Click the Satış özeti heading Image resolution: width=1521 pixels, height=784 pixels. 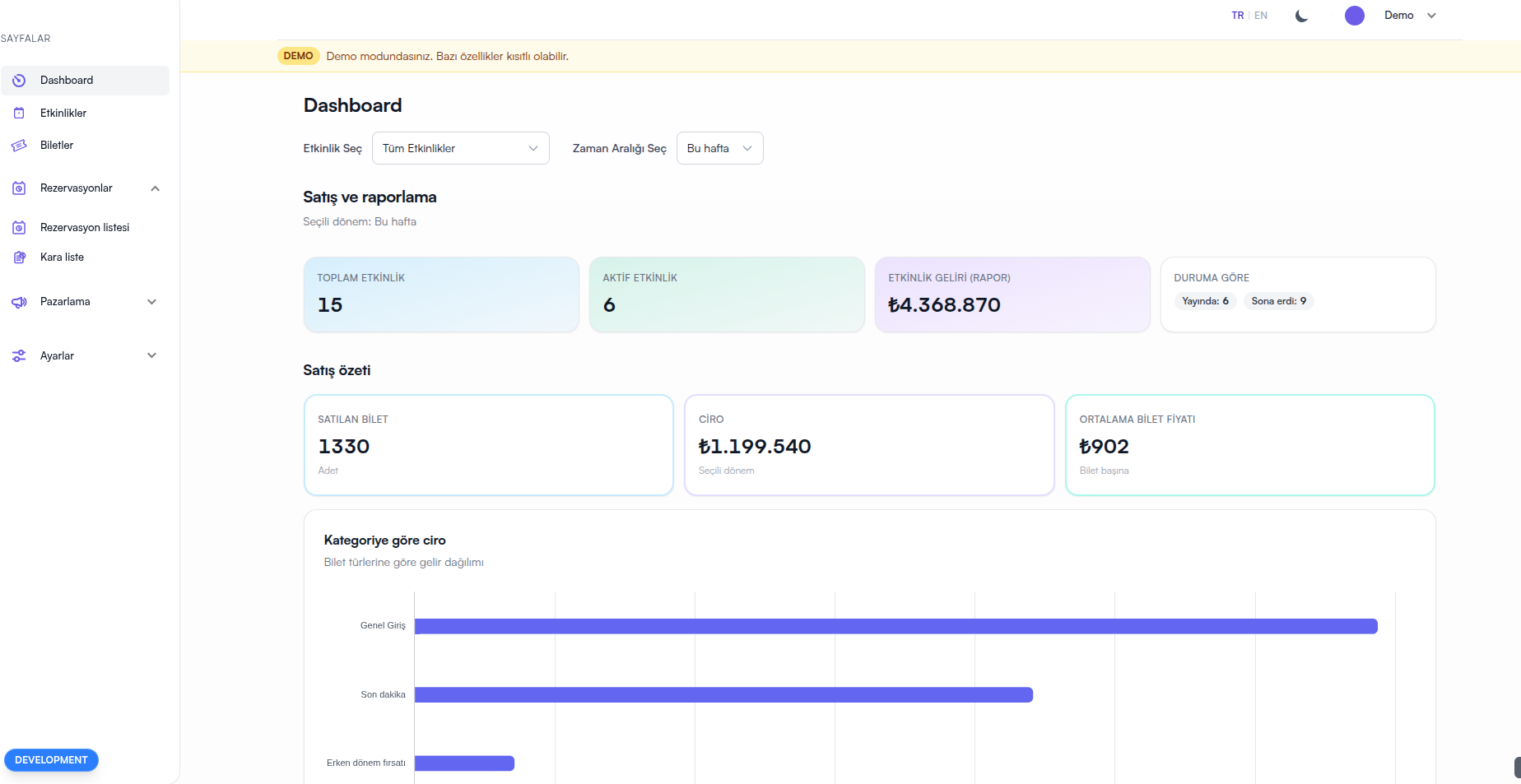click(x=337, y=370)
